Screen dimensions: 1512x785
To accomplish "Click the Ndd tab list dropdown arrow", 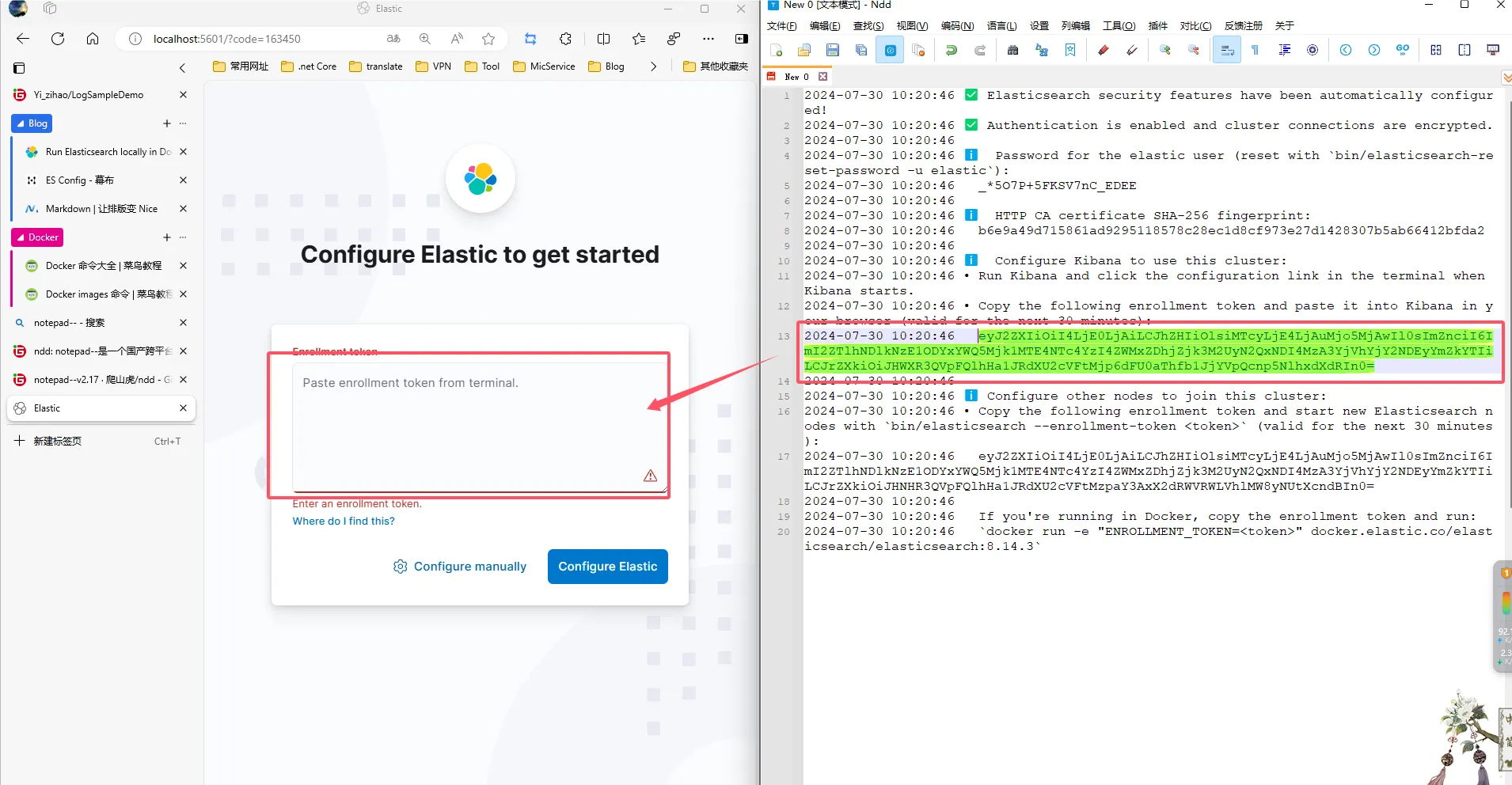I will [1506, 77].
